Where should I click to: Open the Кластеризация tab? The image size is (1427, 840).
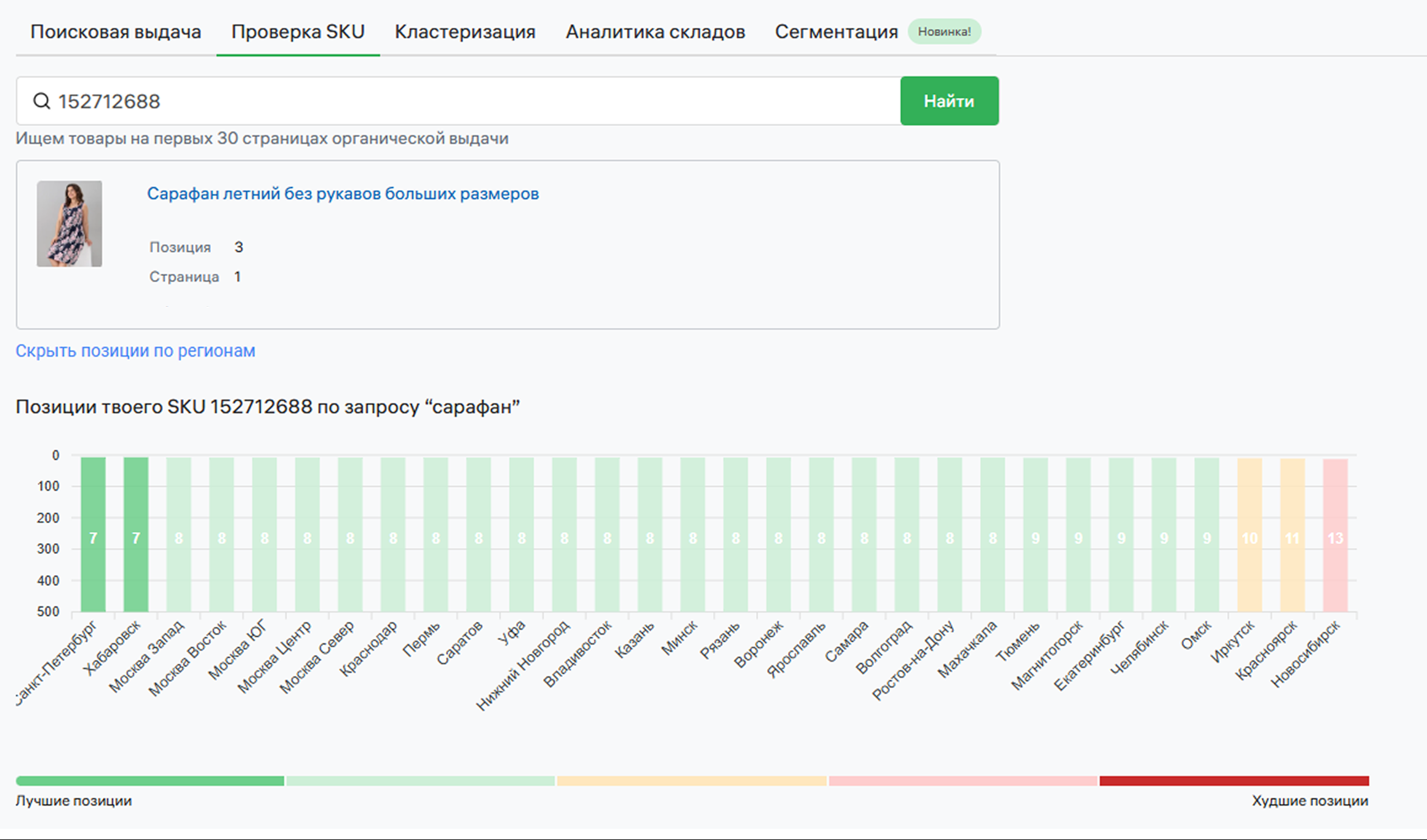tap(465, 31)
